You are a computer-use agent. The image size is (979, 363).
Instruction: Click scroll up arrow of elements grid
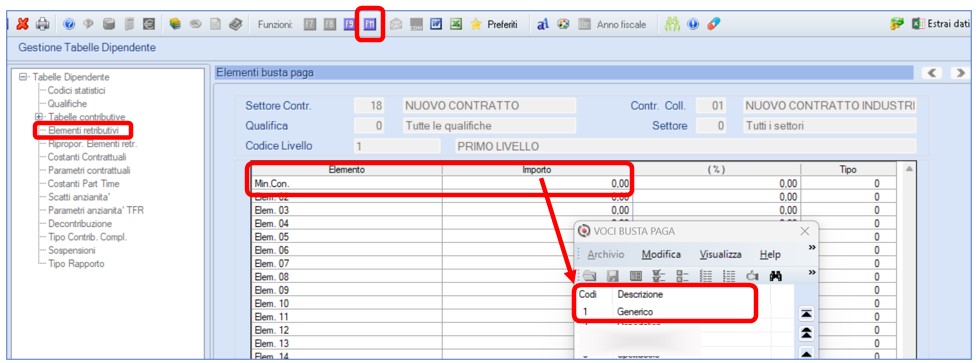click(x=909, y=169)
